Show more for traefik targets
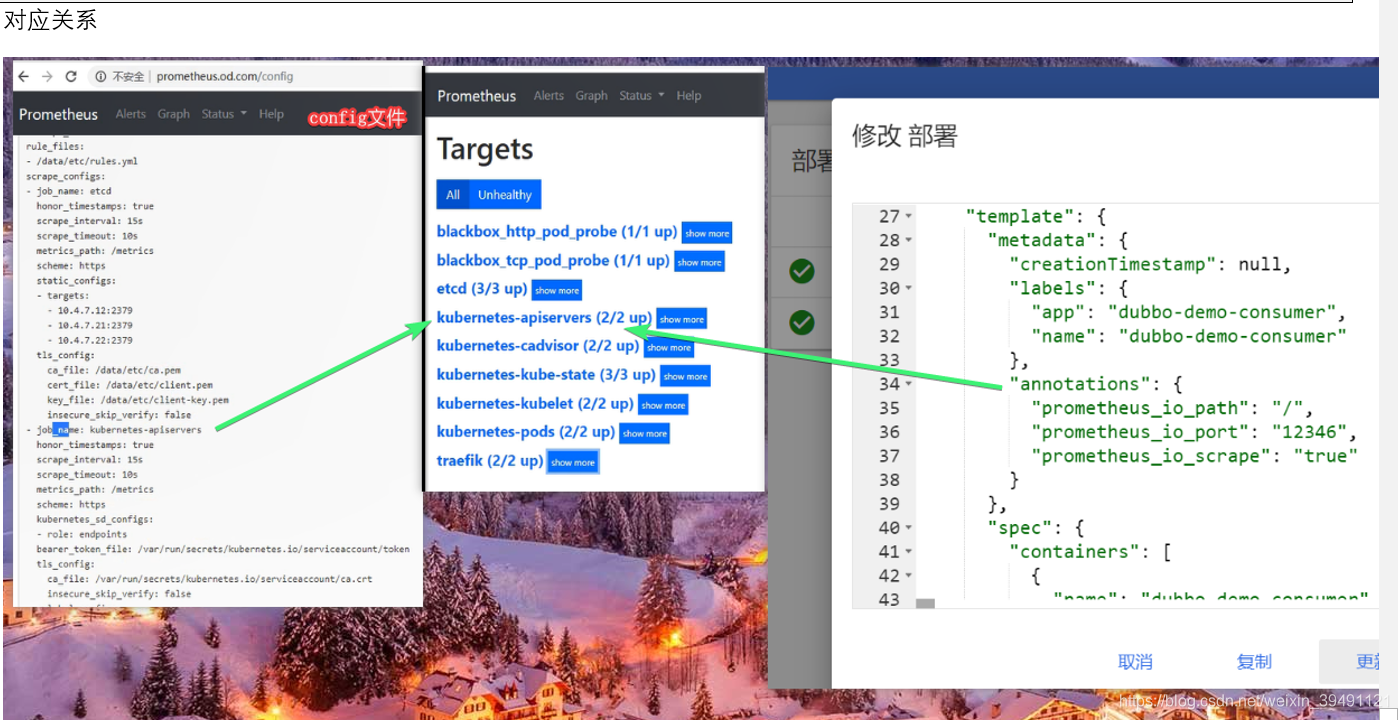This screenshot has height=720, width=1399. pyautogui.click(x=573, y=462)
